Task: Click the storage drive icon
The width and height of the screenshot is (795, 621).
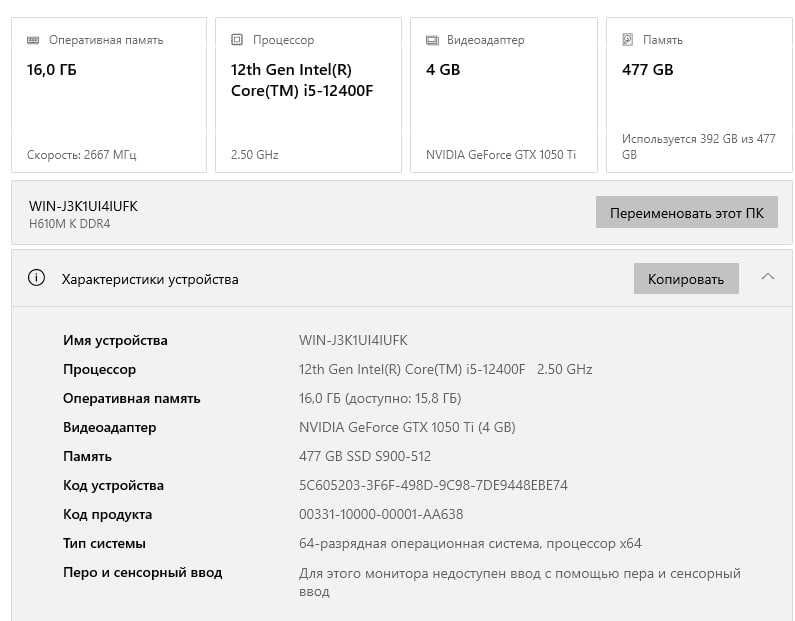Action: pos(628,41)
